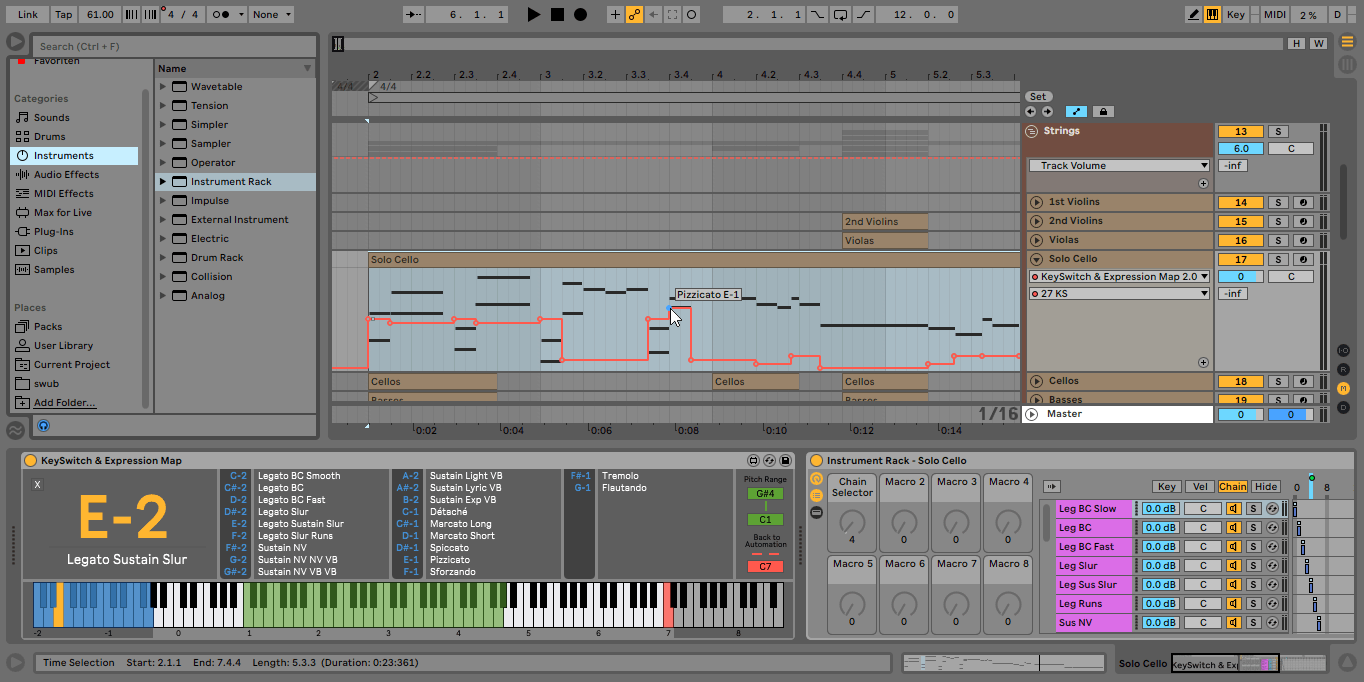1364x682 pixels.
Task: Enable Key Map Mode
Action: [x=1236, y=15]
